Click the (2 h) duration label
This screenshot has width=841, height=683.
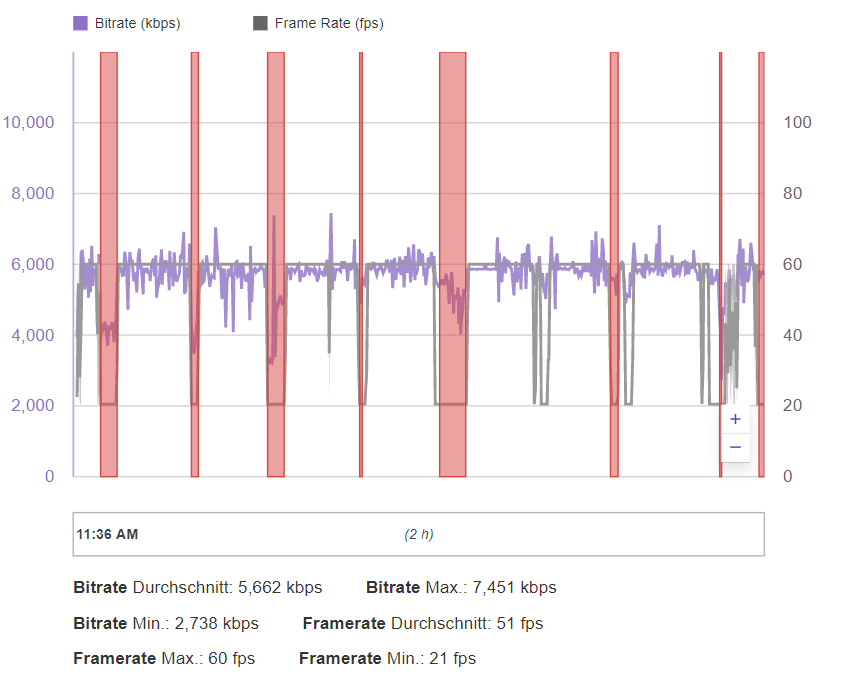[419, 534]
